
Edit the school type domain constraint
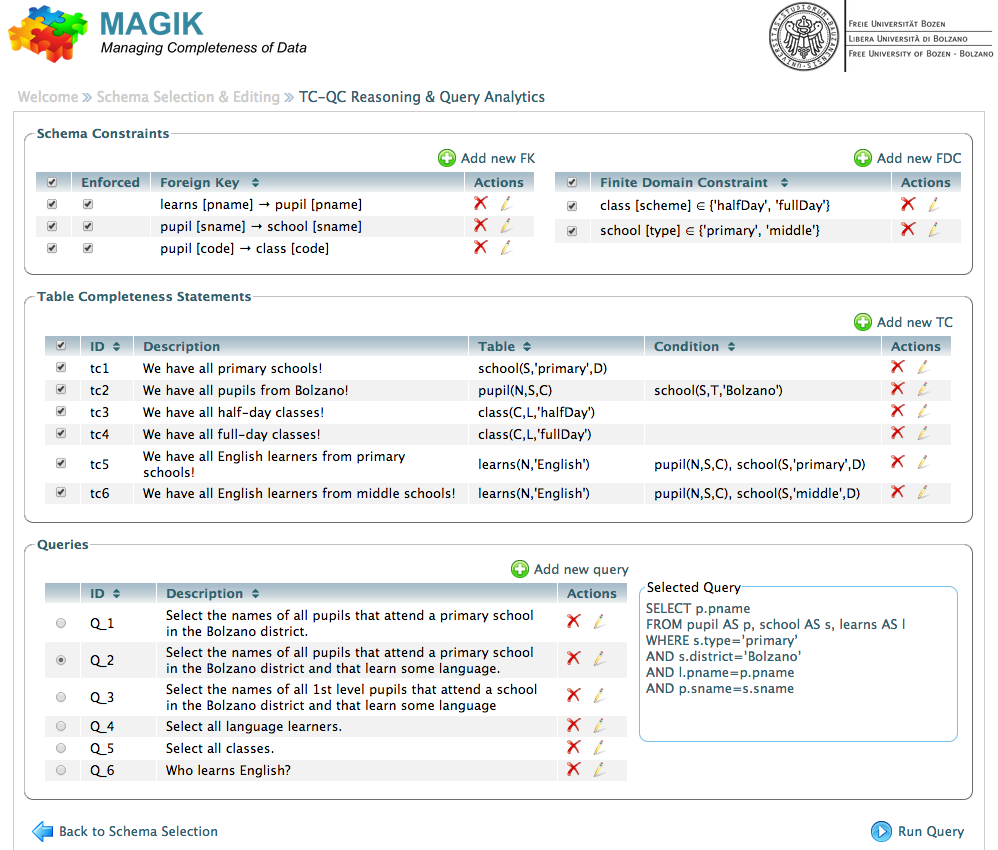934,229
